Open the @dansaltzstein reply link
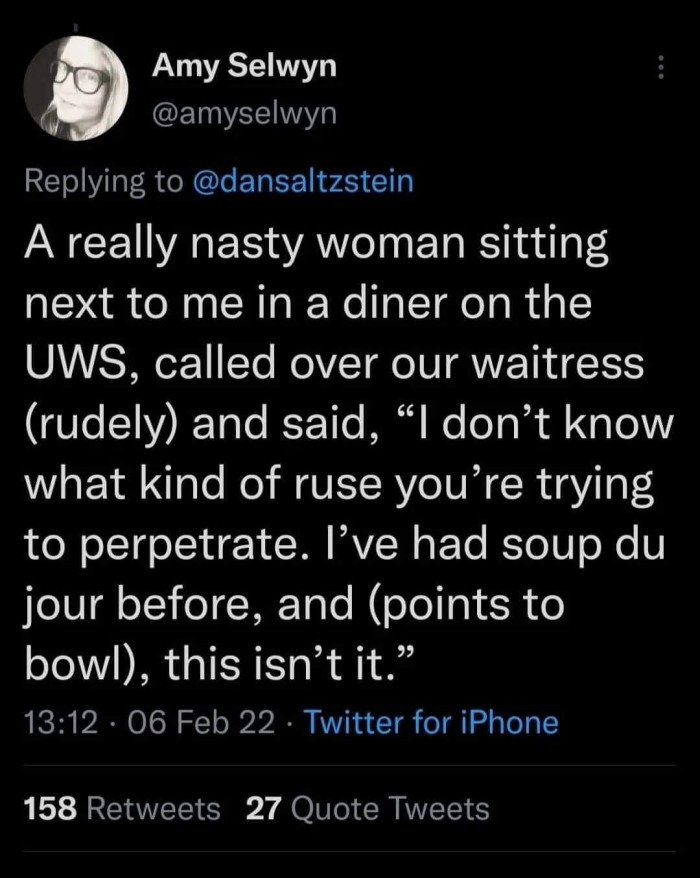Image resolution: width=700 pixels, height=878 pixels. [x=300, y=182]
